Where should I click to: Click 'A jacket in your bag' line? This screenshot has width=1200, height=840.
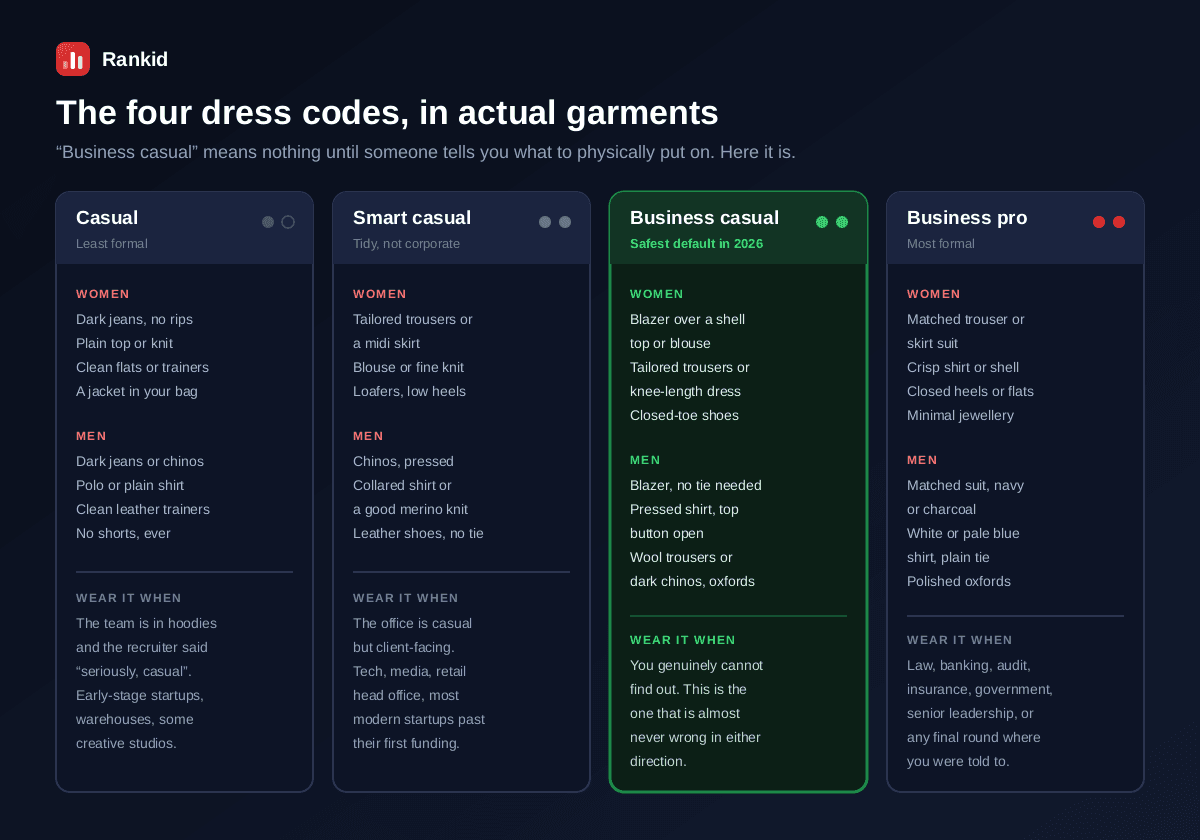tap(137, 392)
